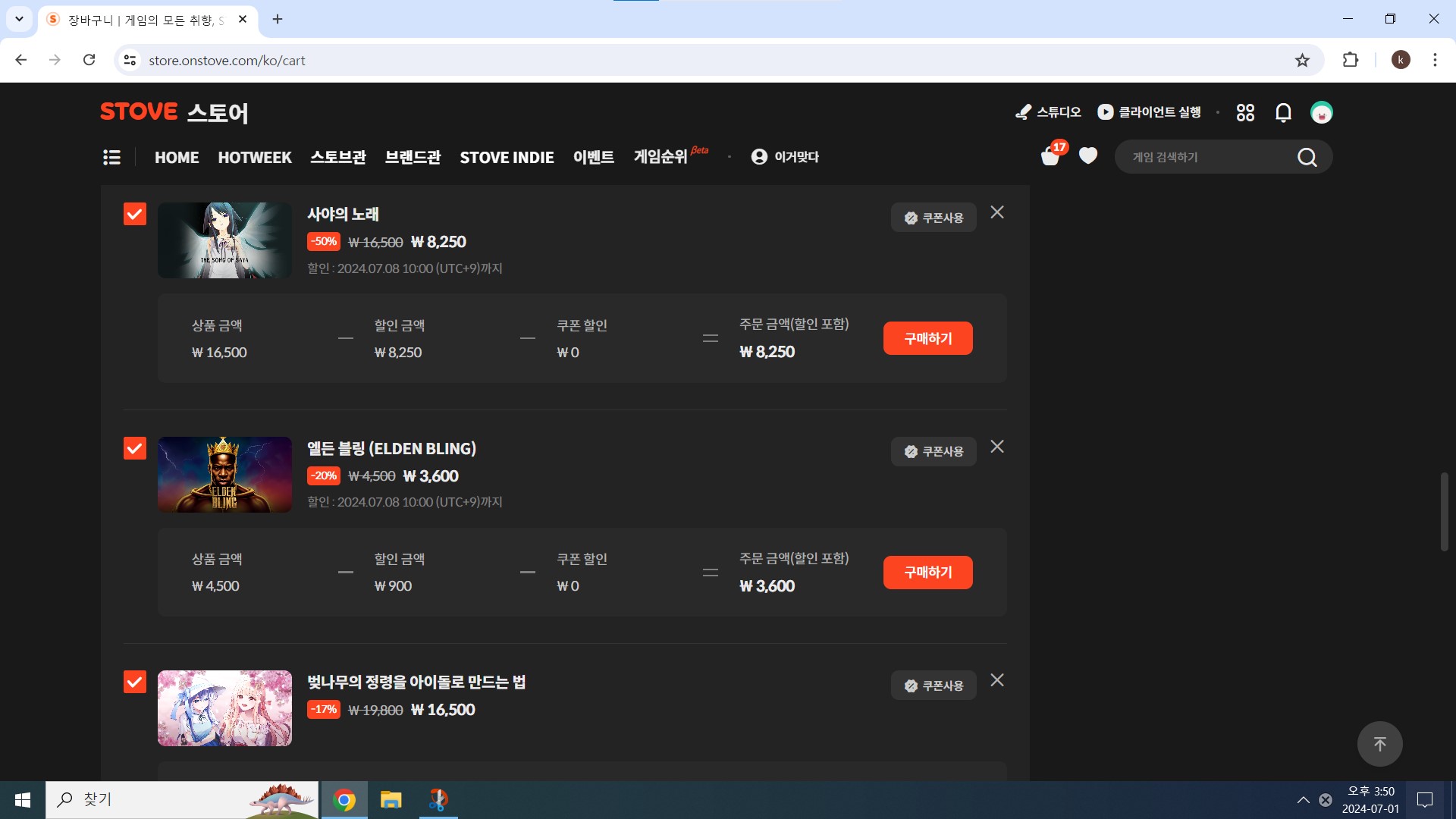Click 벚나무의 정령을 아이돌로 만드는 법 title
Screen dimensions: 1456x819
[x=416, y=682]
